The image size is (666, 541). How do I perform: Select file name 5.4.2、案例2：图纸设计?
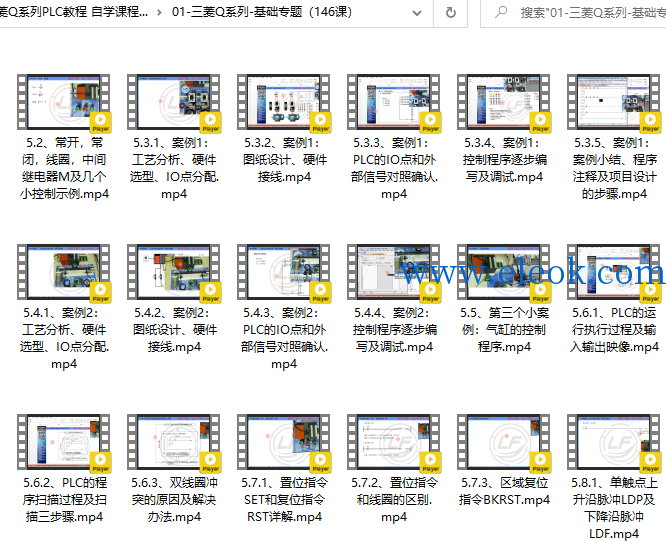click(x=174, y=330)
